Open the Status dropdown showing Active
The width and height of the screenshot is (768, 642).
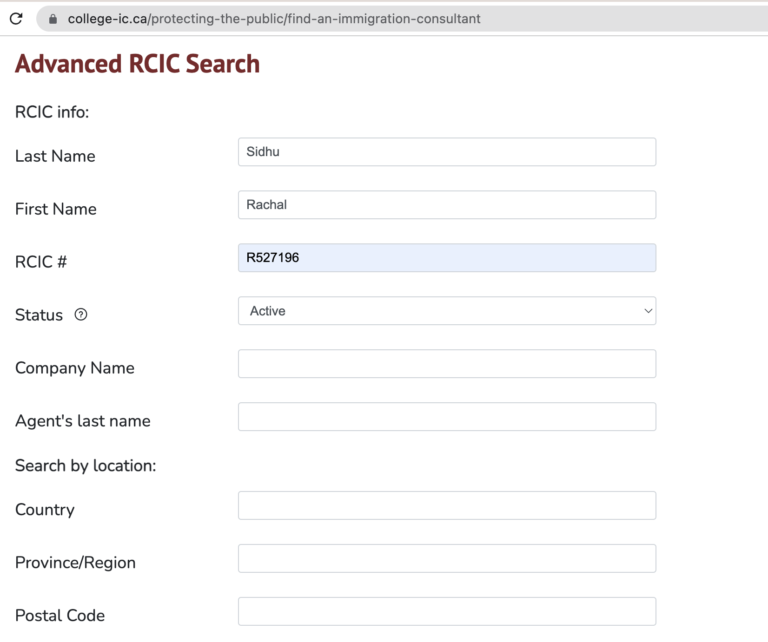446,311
